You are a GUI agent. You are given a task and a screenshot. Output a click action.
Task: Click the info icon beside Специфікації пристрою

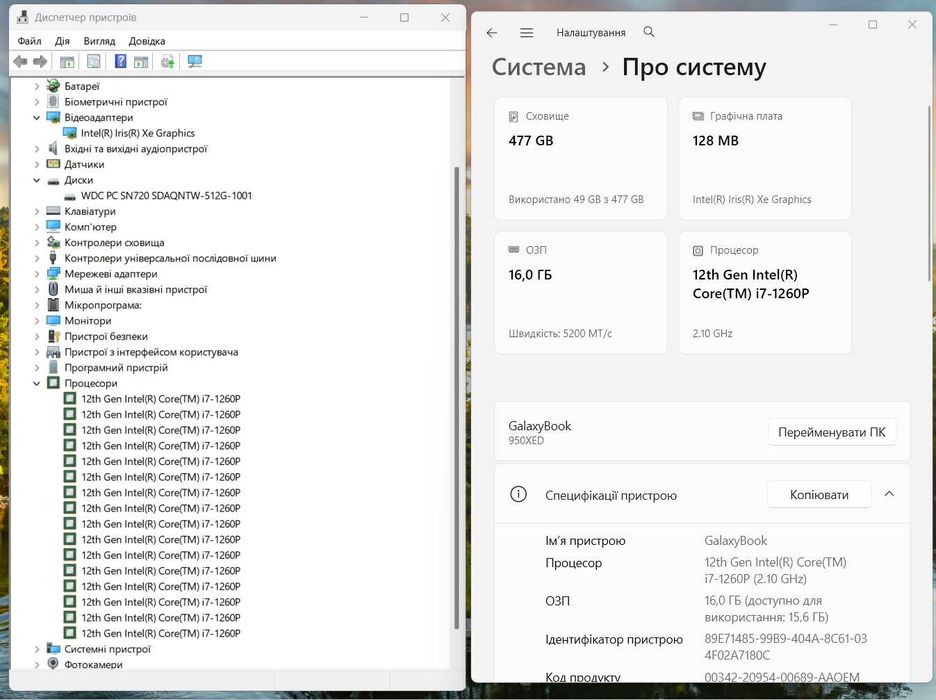click(x=518, y=494)
